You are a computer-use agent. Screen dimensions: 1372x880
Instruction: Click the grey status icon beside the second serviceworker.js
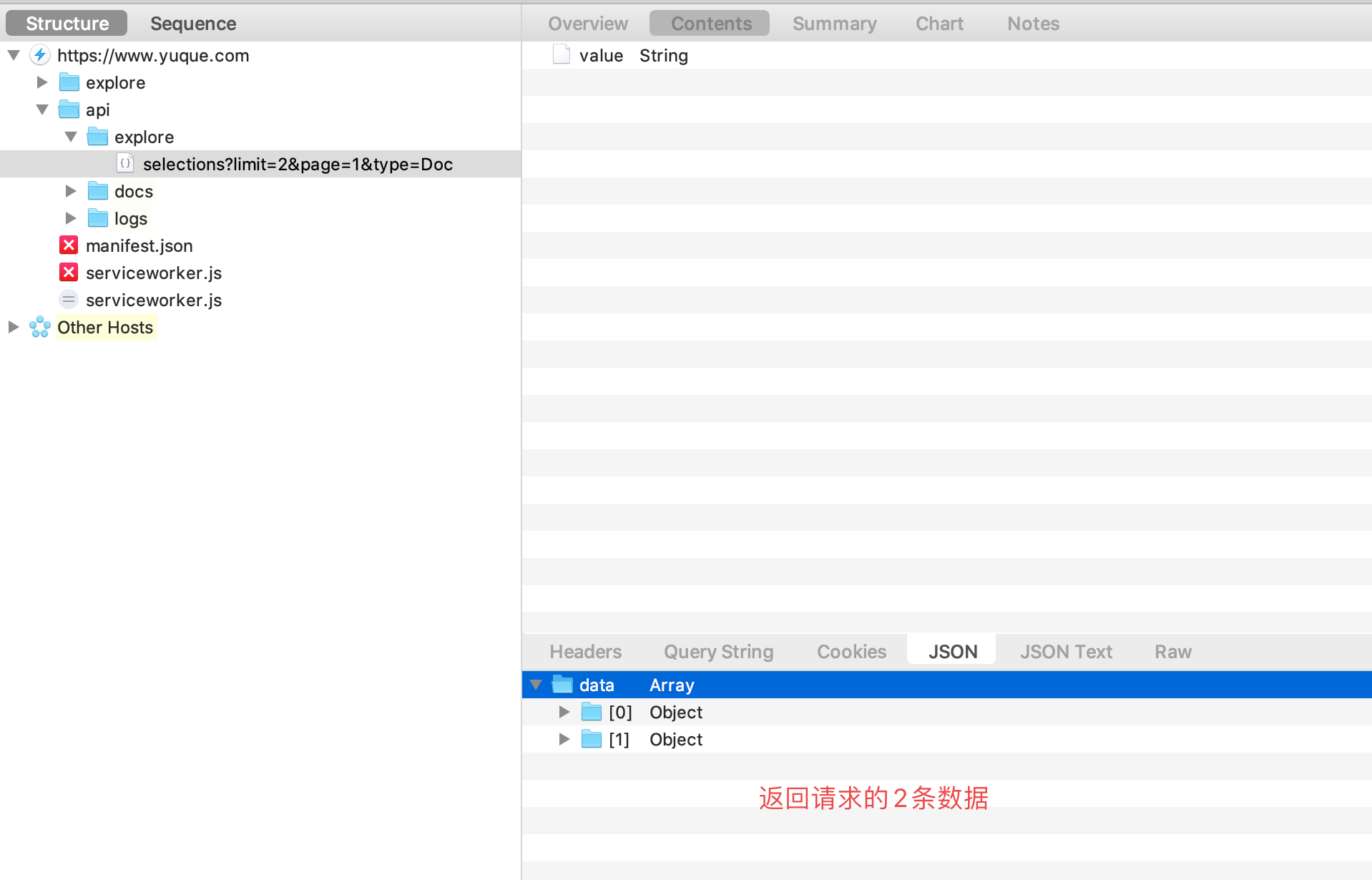pos(69,300)
